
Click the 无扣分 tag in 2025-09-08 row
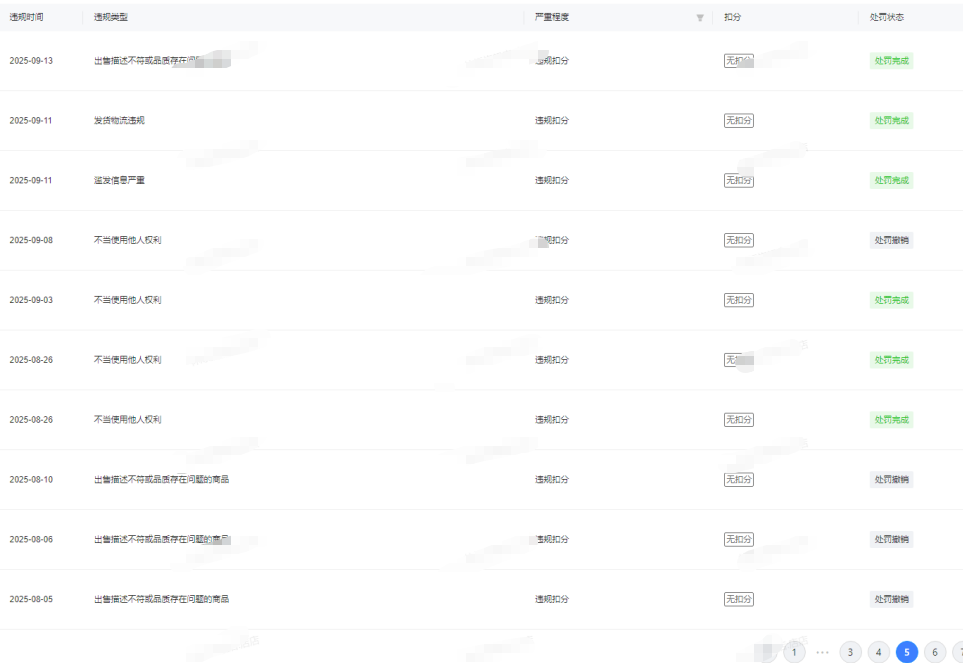pyautogui.click(x=739, y=240)
